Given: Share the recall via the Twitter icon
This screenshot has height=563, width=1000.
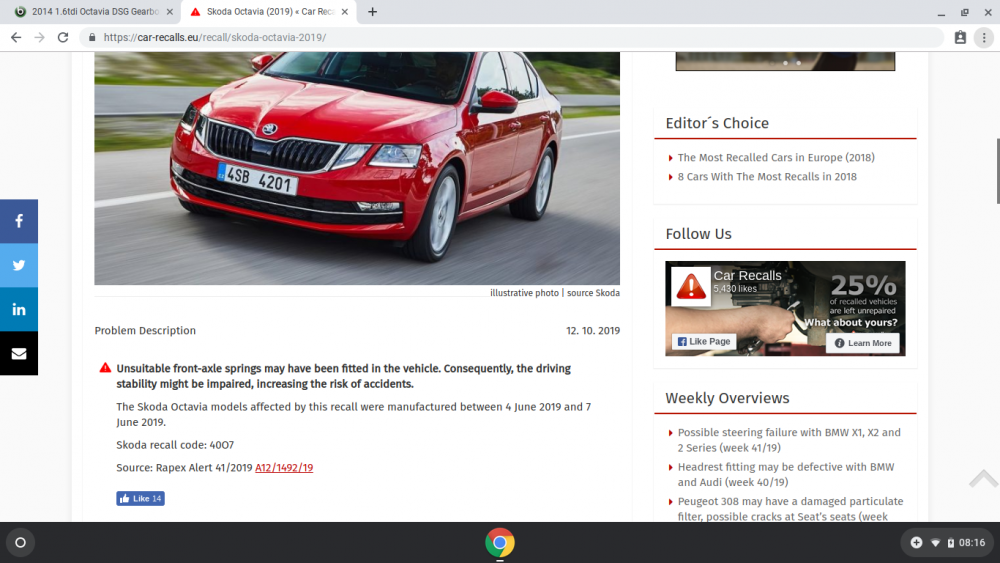Looking at the screenshot, I should [x=18, y=265].
